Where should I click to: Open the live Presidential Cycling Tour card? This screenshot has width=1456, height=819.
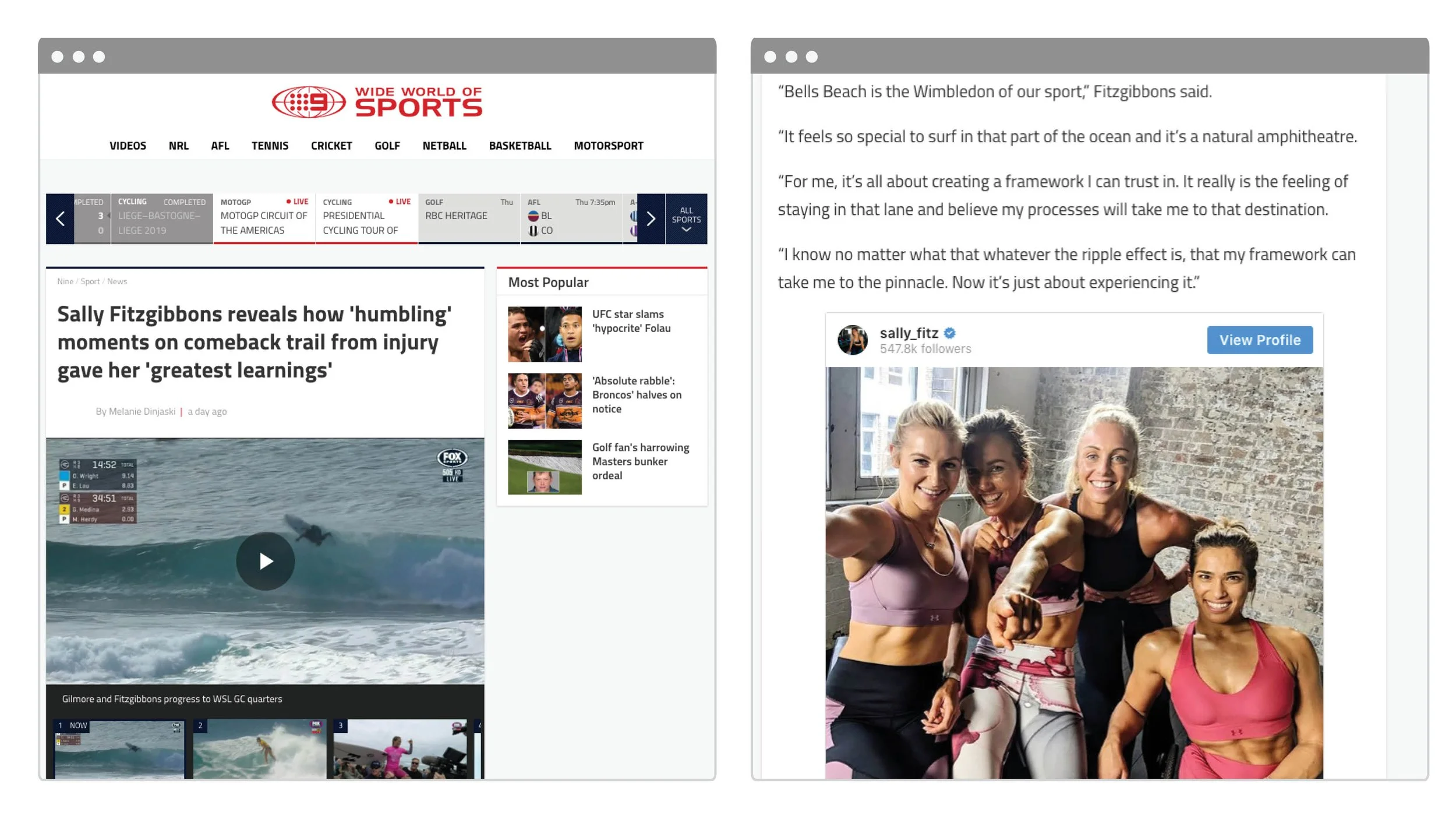click(x=367, y=218)
